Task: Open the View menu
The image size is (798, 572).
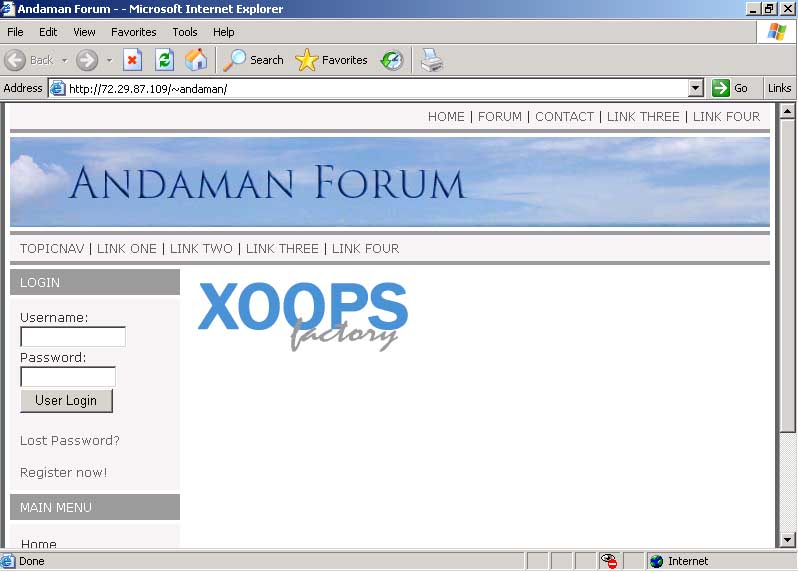Action: (x=84, y=32)
